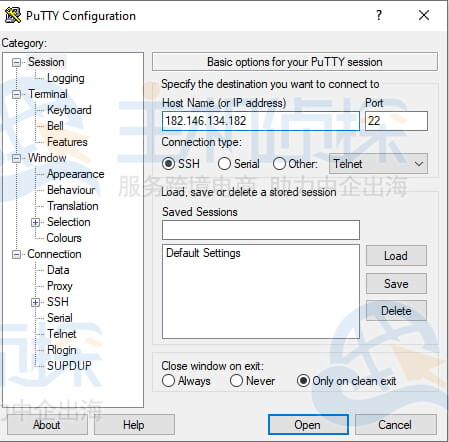Open the Selection category

69,222
